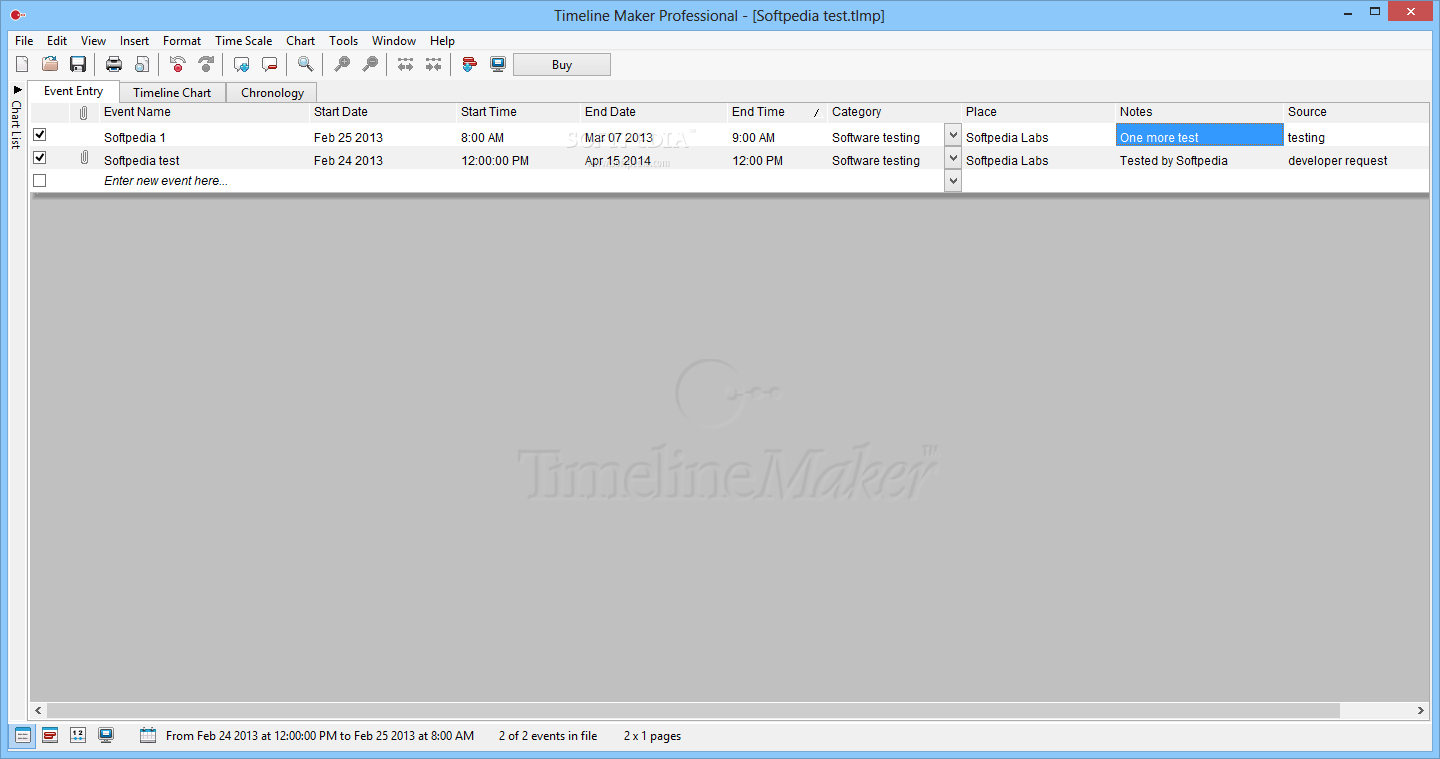Compress the time scale with the inward arrows icon
This screenshot has height=759, width=1440.
coord(433,64)
